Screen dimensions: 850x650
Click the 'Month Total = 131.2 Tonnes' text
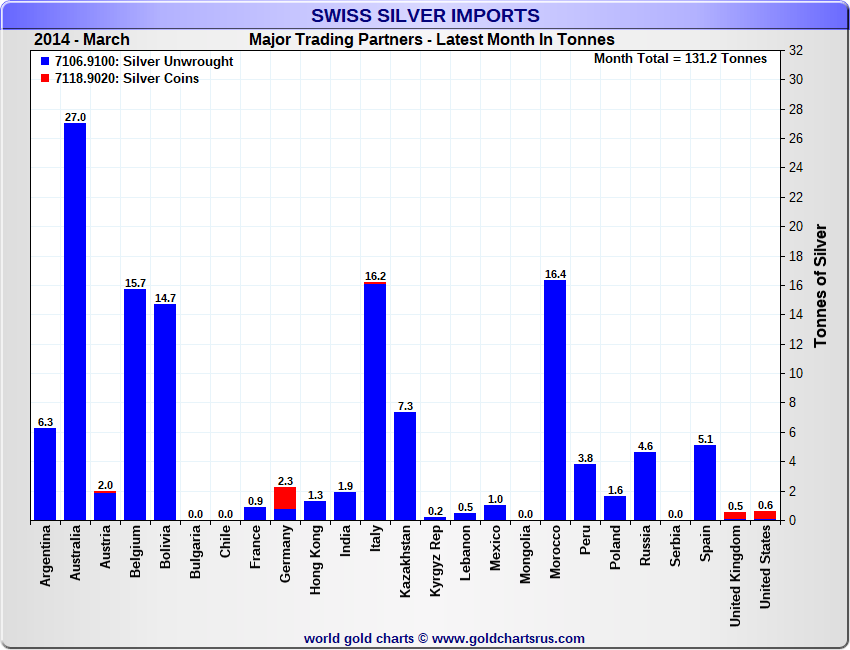pos(680,59)
